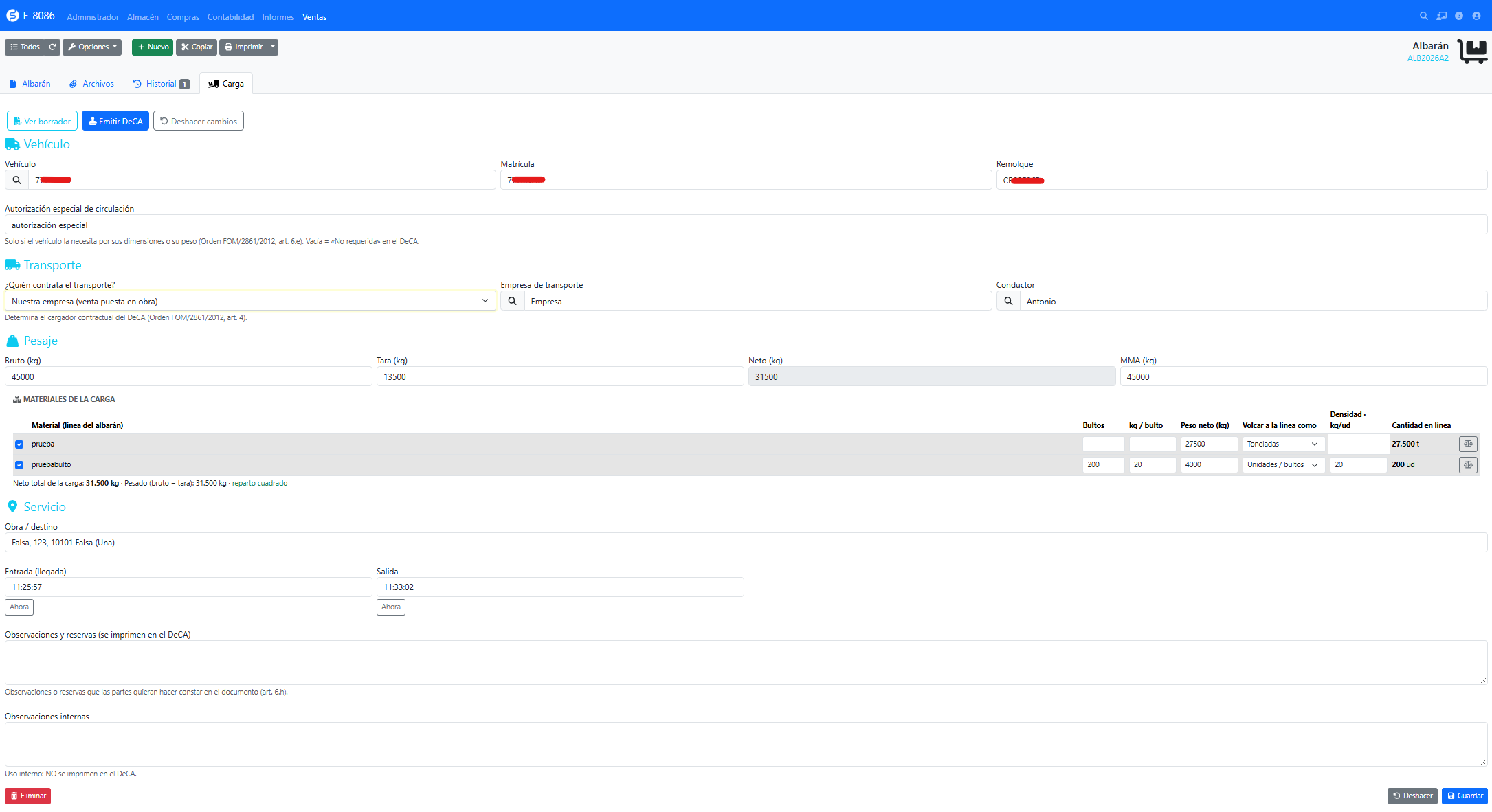Click the Ver borrador button
Screen dimensions: 1492x812
[42, 121]
